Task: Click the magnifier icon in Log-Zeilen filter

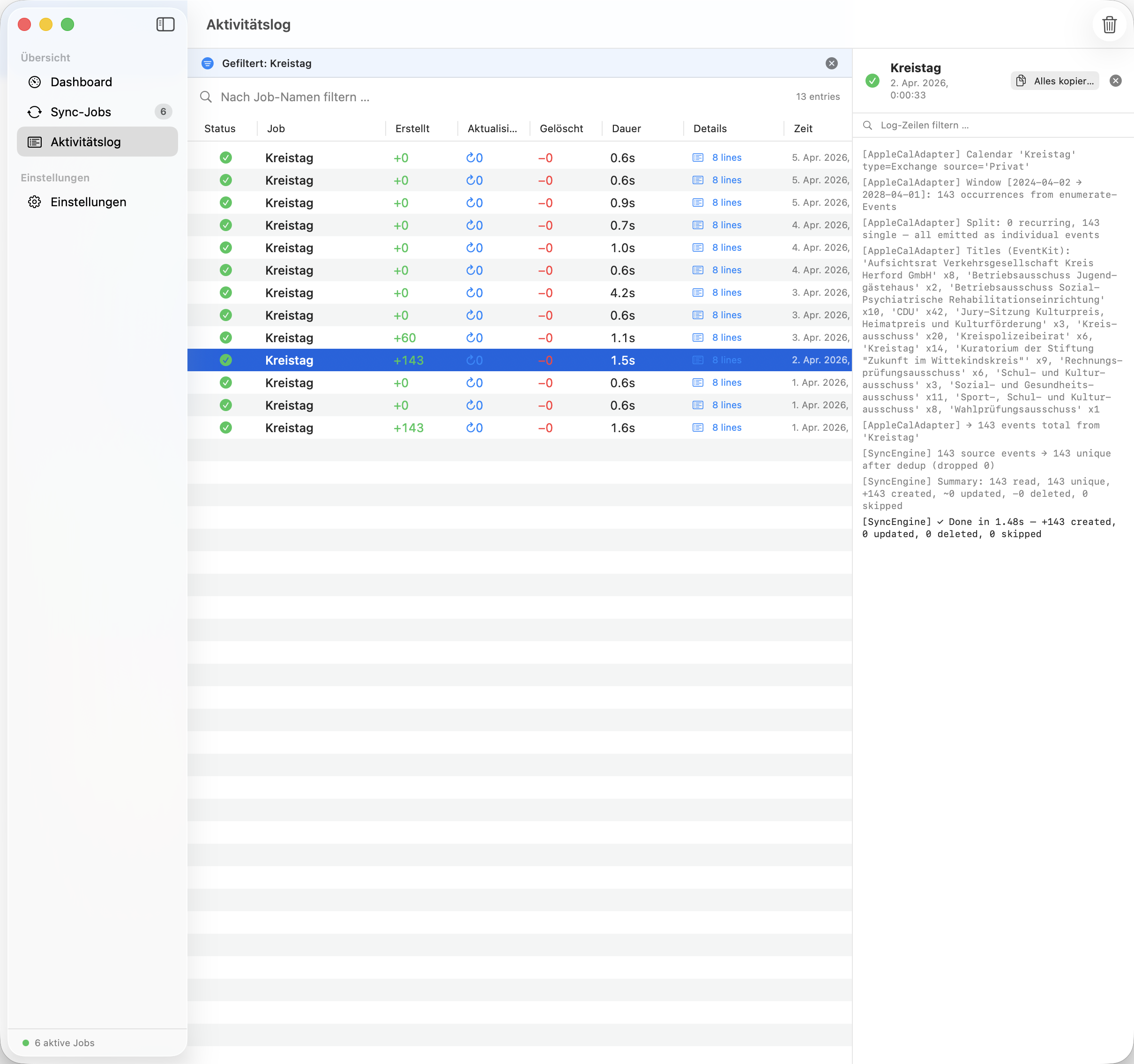Action: (x=868, y=126)
